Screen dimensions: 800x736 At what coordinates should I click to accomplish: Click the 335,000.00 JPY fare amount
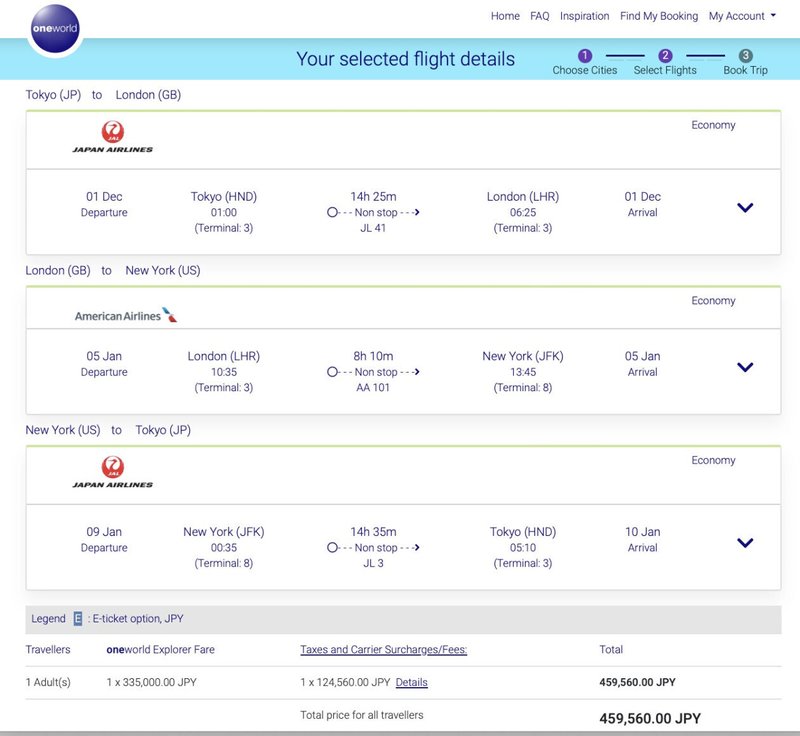tap(152, 682)
